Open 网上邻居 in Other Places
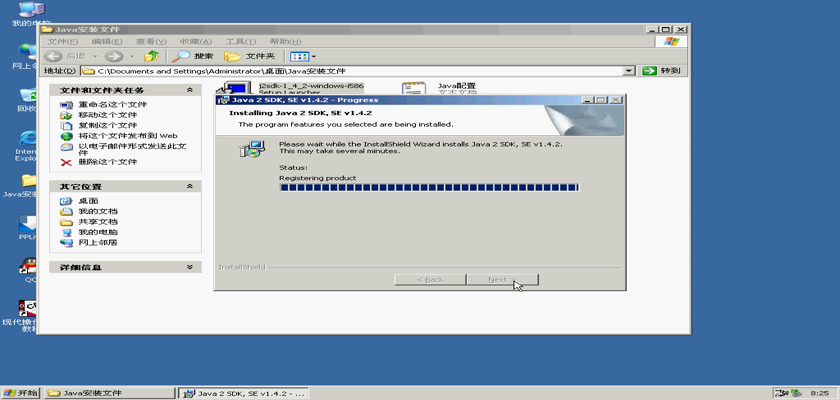 pos(98,243)
